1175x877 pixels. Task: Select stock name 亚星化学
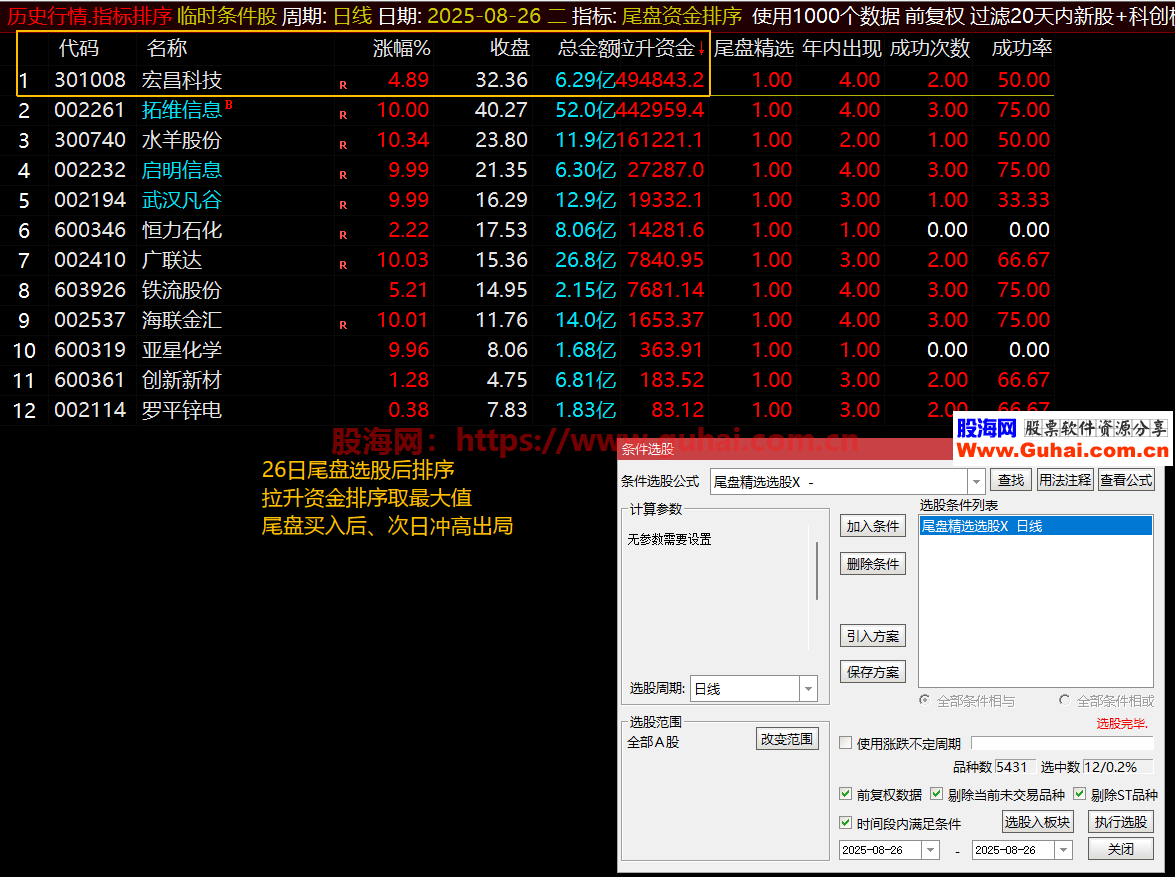[182, 349]
